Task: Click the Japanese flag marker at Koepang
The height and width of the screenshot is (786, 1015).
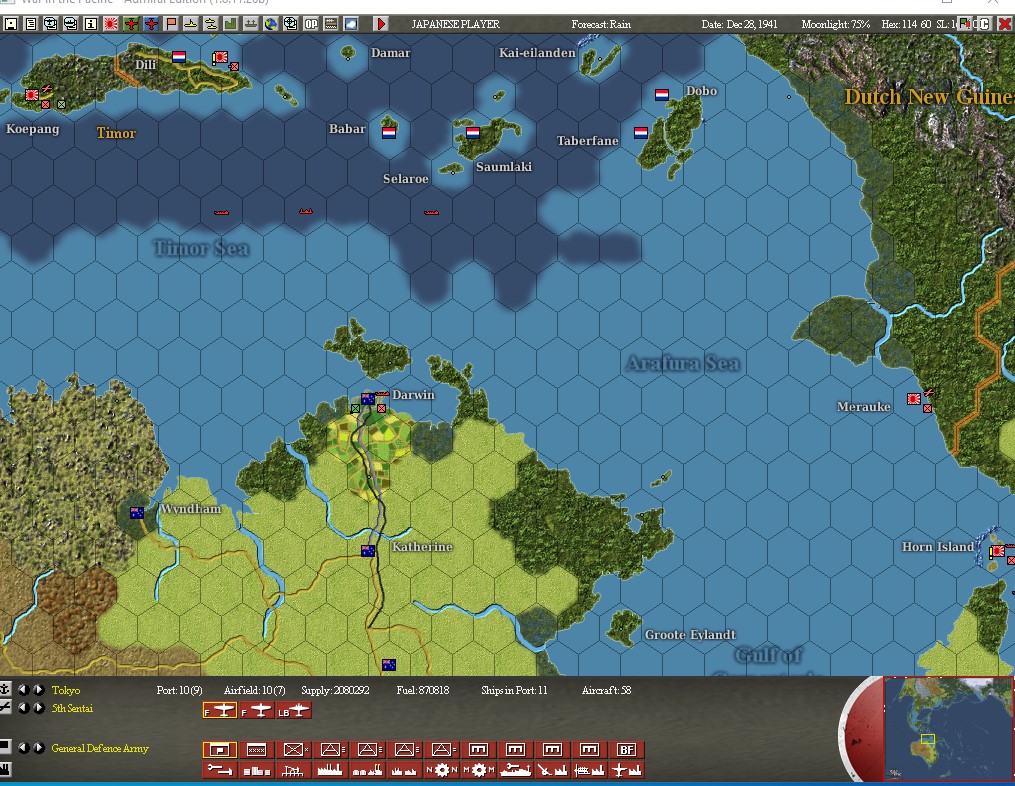Action: point(32,95)
